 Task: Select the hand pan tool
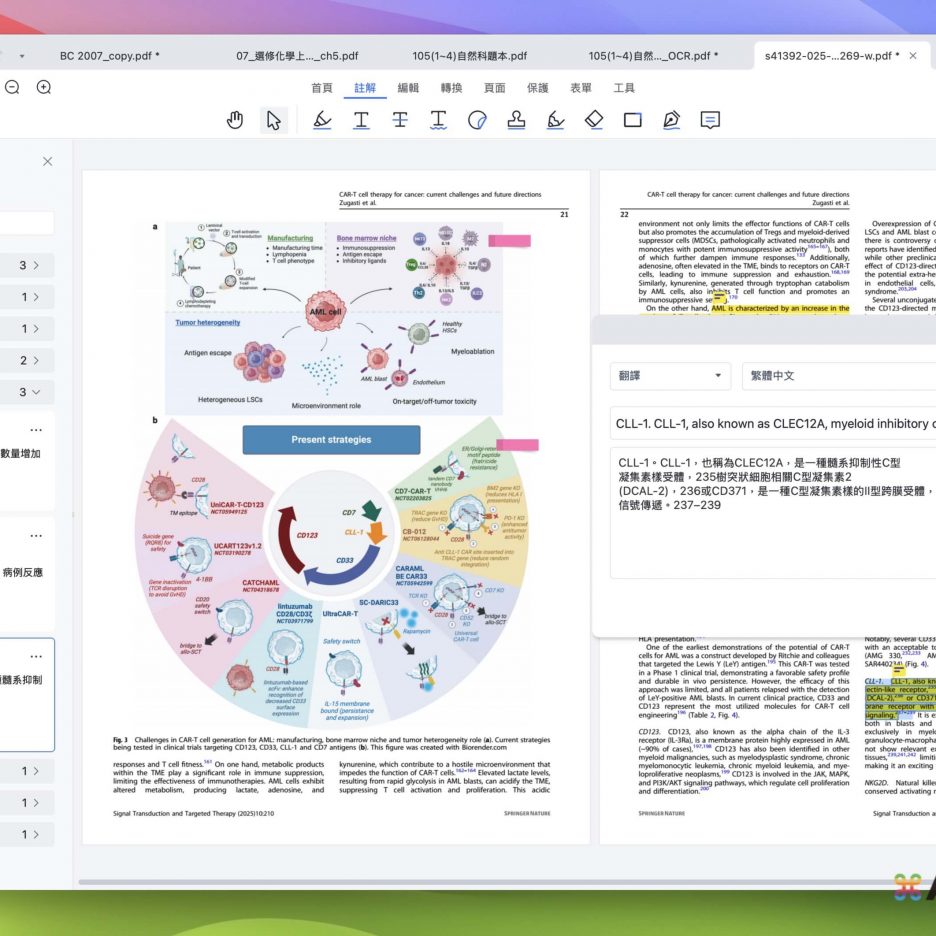[235, 121]
